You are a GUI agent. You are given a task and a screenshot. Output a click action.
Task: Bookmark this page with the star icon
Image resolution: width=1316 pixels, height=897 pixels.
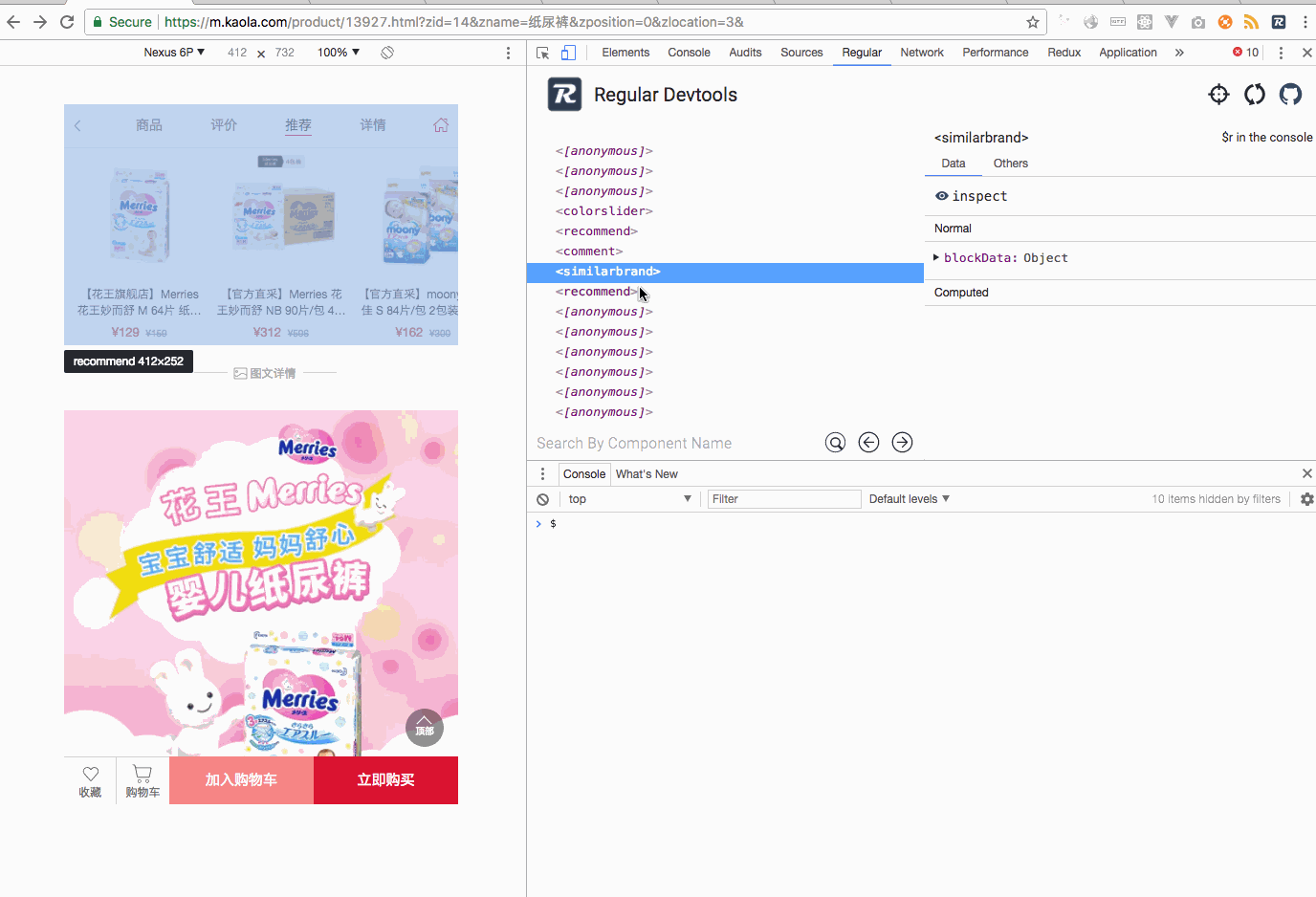(1033, 22)
